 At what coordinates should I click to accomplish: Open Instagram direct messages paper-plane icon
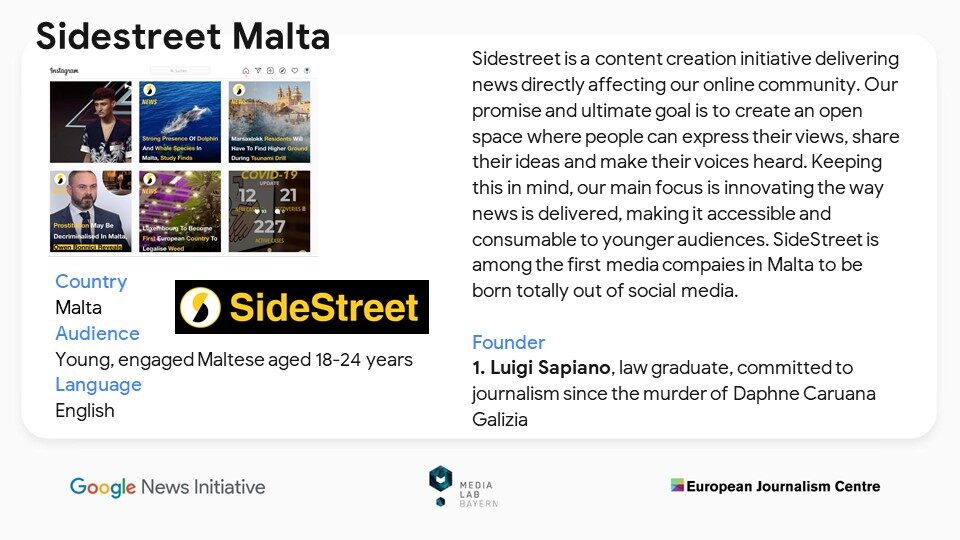pyautogui.click(x=258, y=71)
